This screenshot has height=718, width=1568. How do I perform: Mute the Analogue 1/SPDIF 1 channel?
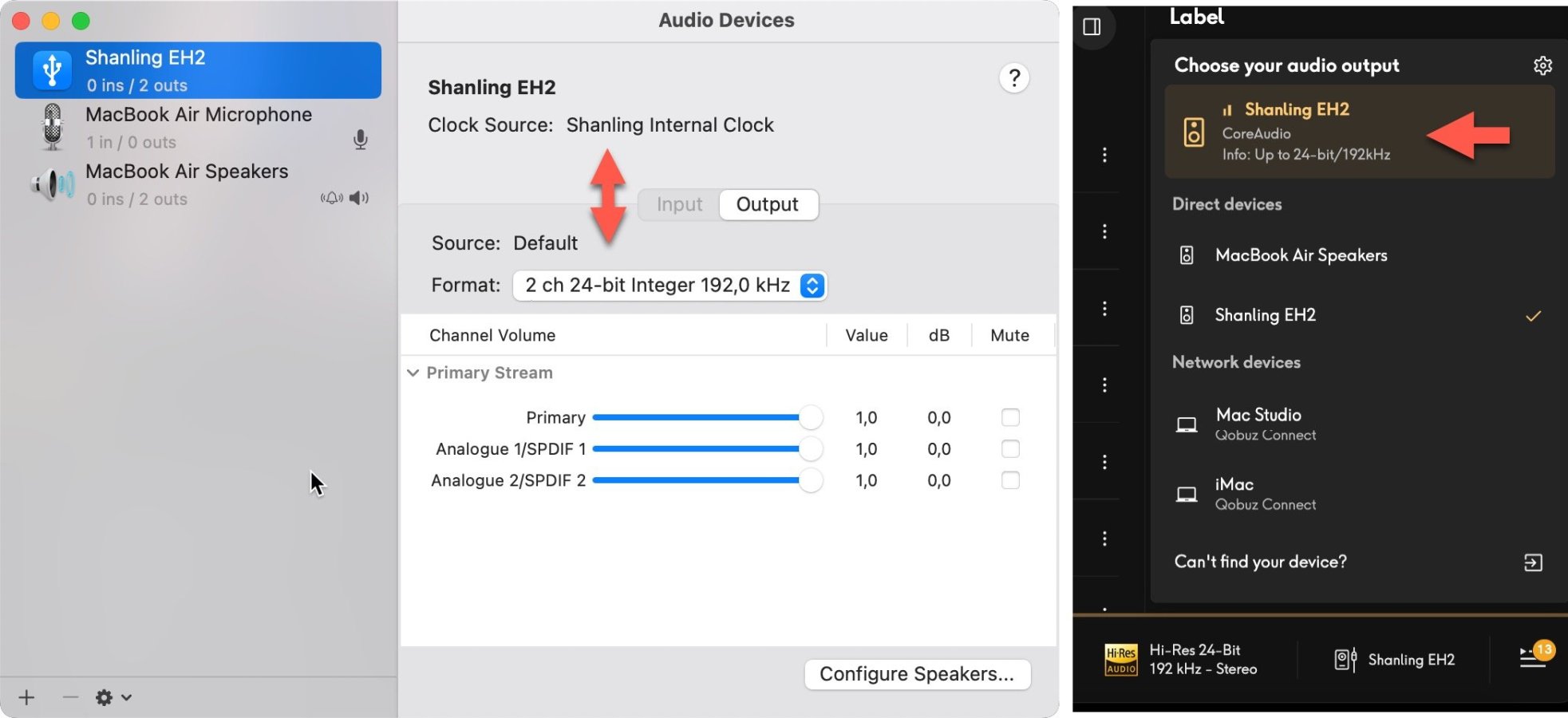coord(1010,449)
